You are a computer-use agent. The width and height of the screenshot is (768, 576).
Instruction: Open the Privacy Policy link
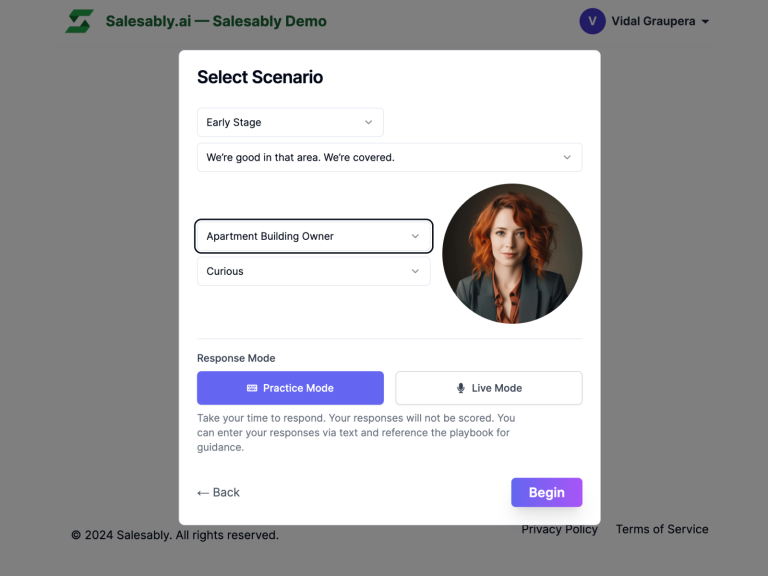[559, 529]
